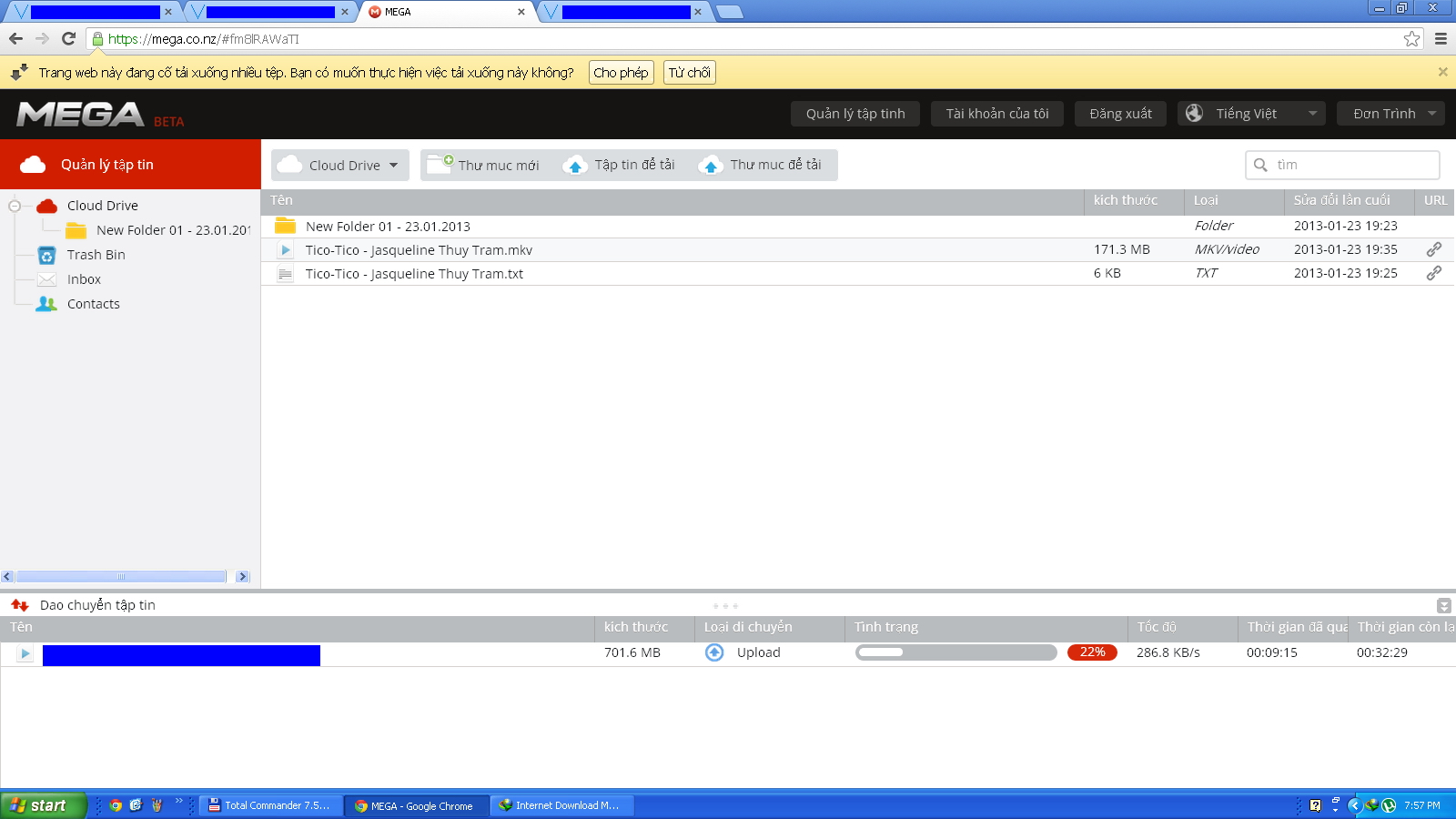The image size is (1456, 819).
Task: Collapse the Cloud Drive tree node
Action: tap(15, 206)
